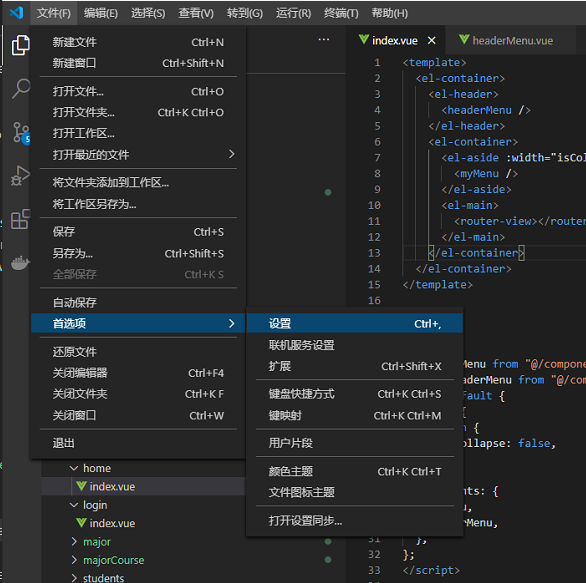Image resolution: width=586 pixels, height=583 pixels.
Task: Click editor line 13 closing el-container tag
Action: click(x=476, y=253)
